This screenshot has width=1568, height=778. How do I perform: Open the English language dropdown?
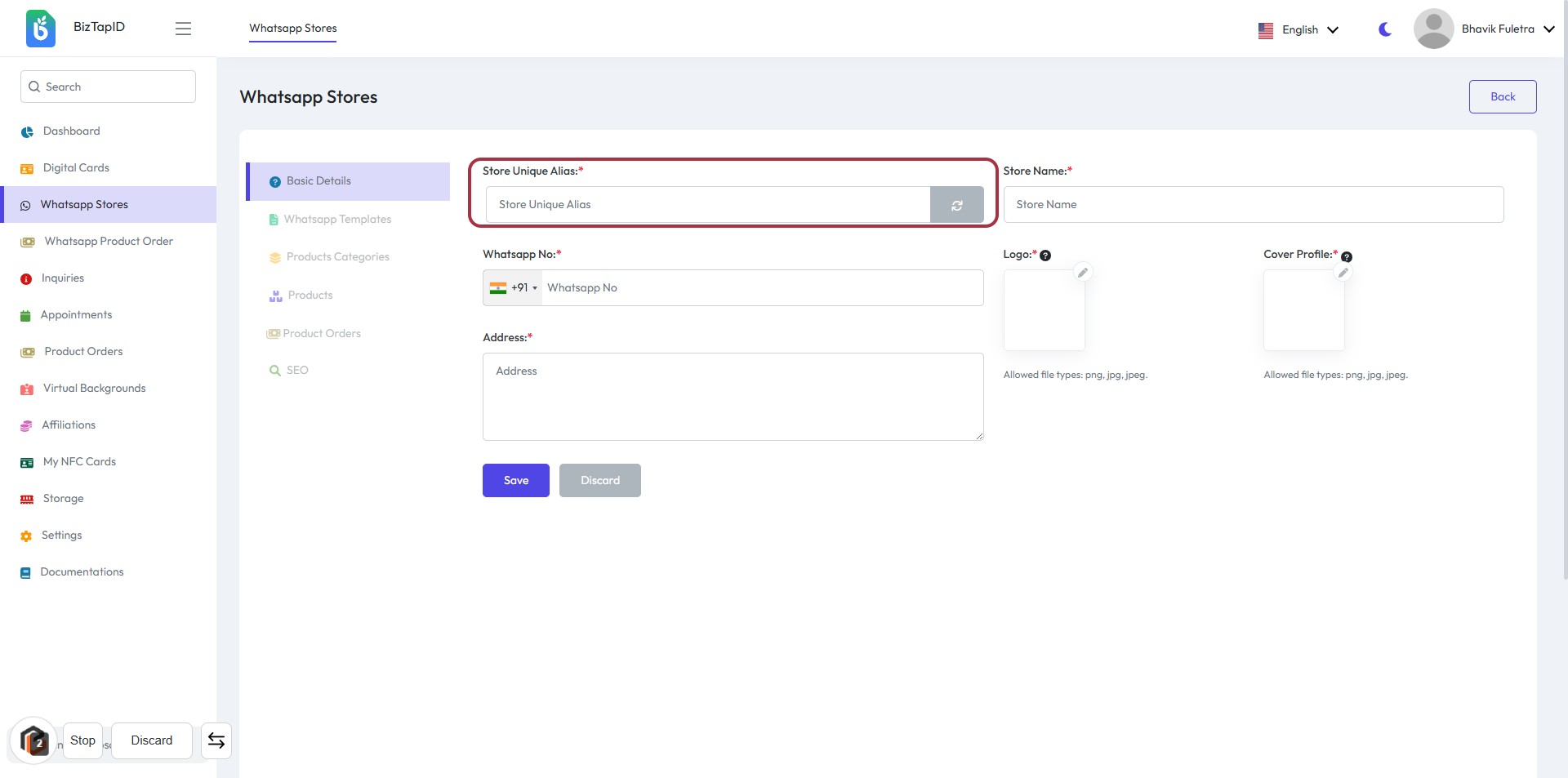point(1298,29)
